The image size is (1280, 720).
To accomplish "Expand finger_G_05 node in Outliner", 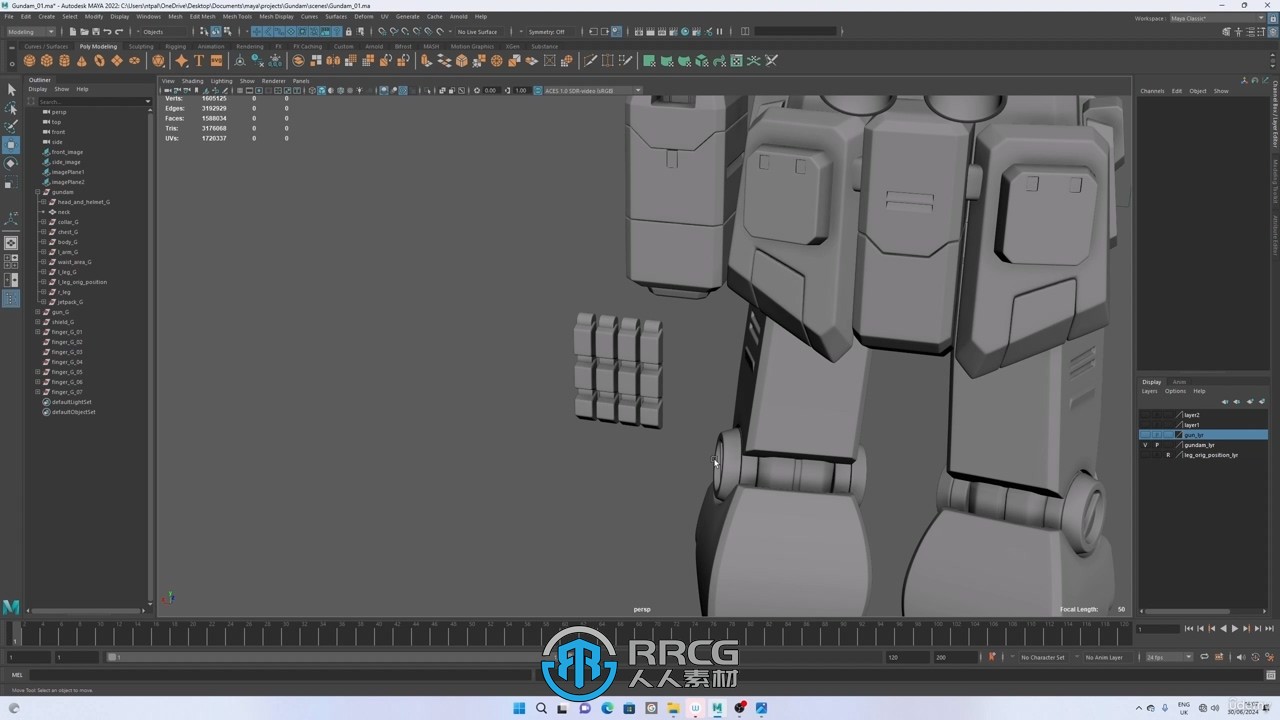I will coord(38,372).
